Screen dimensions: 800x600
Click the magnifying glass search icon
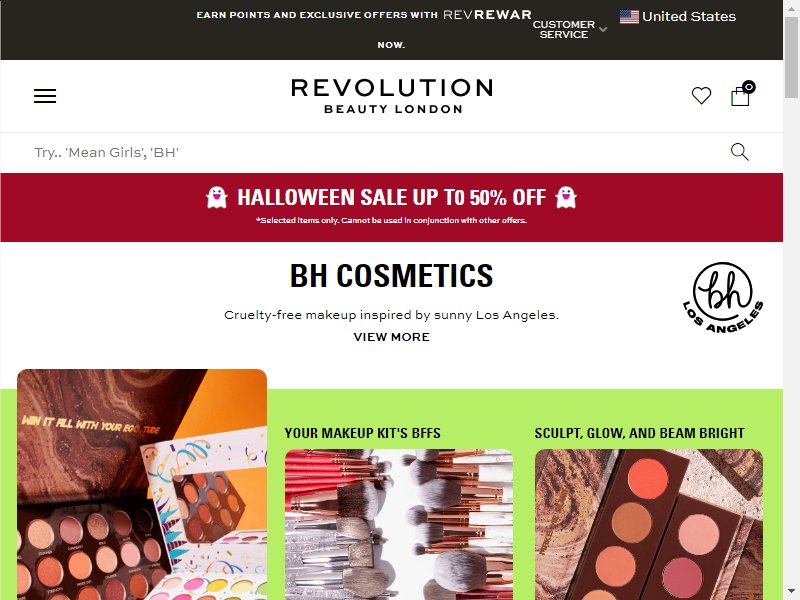click(739, 152)
